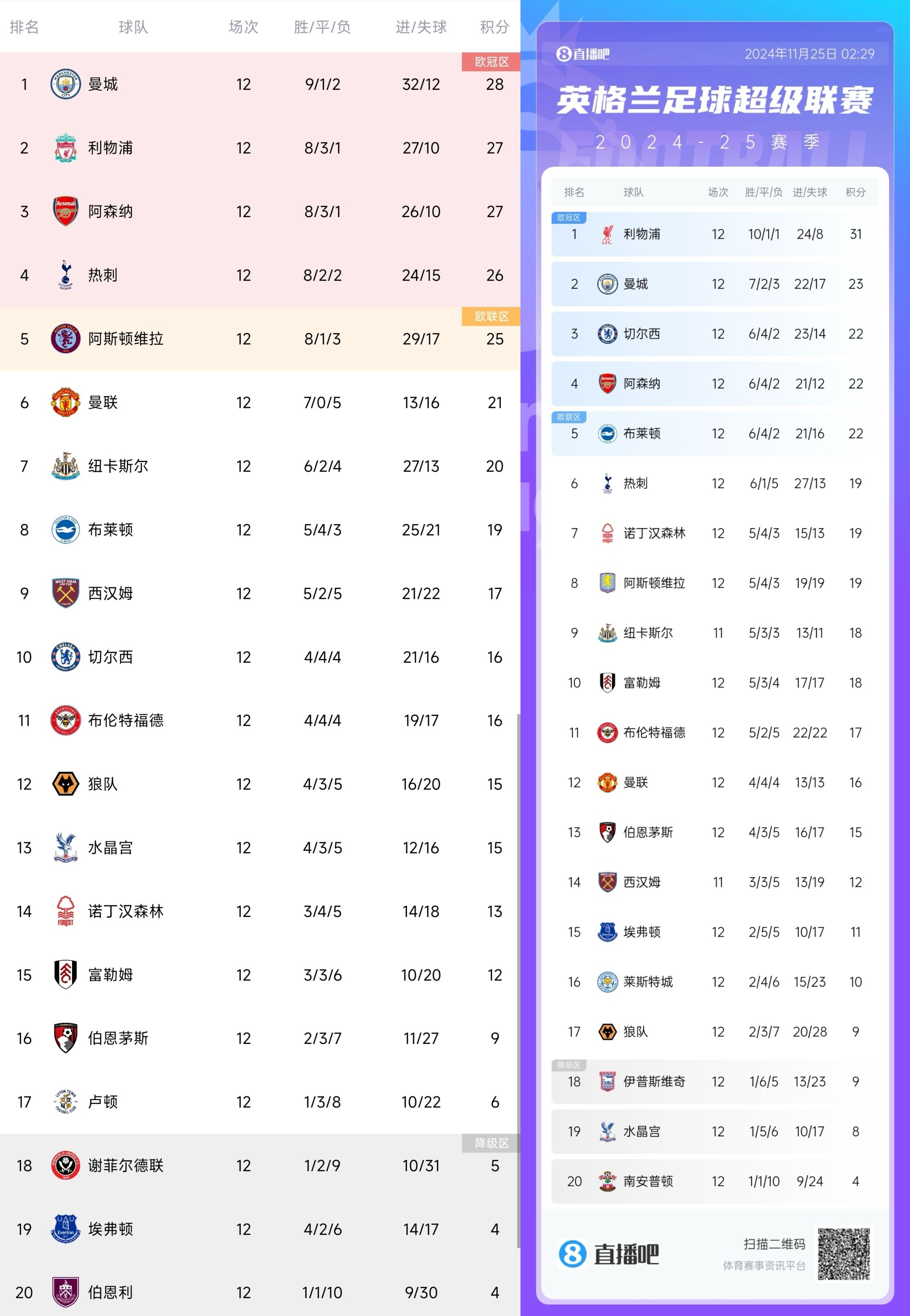Click the Luton Town crest in left table
Screen dimensions: 910x1316
pos(65,1102)
